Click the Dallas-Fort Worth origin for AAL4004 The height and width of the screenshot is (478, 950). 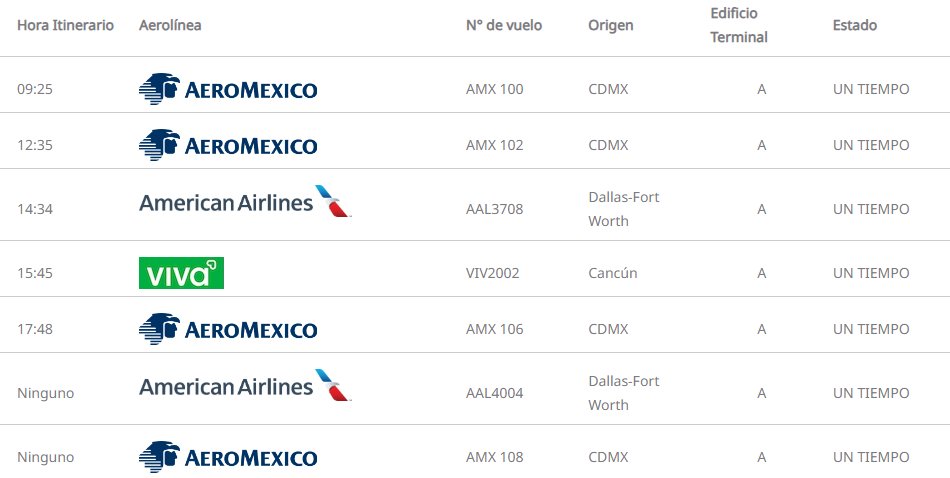(623, 393)
